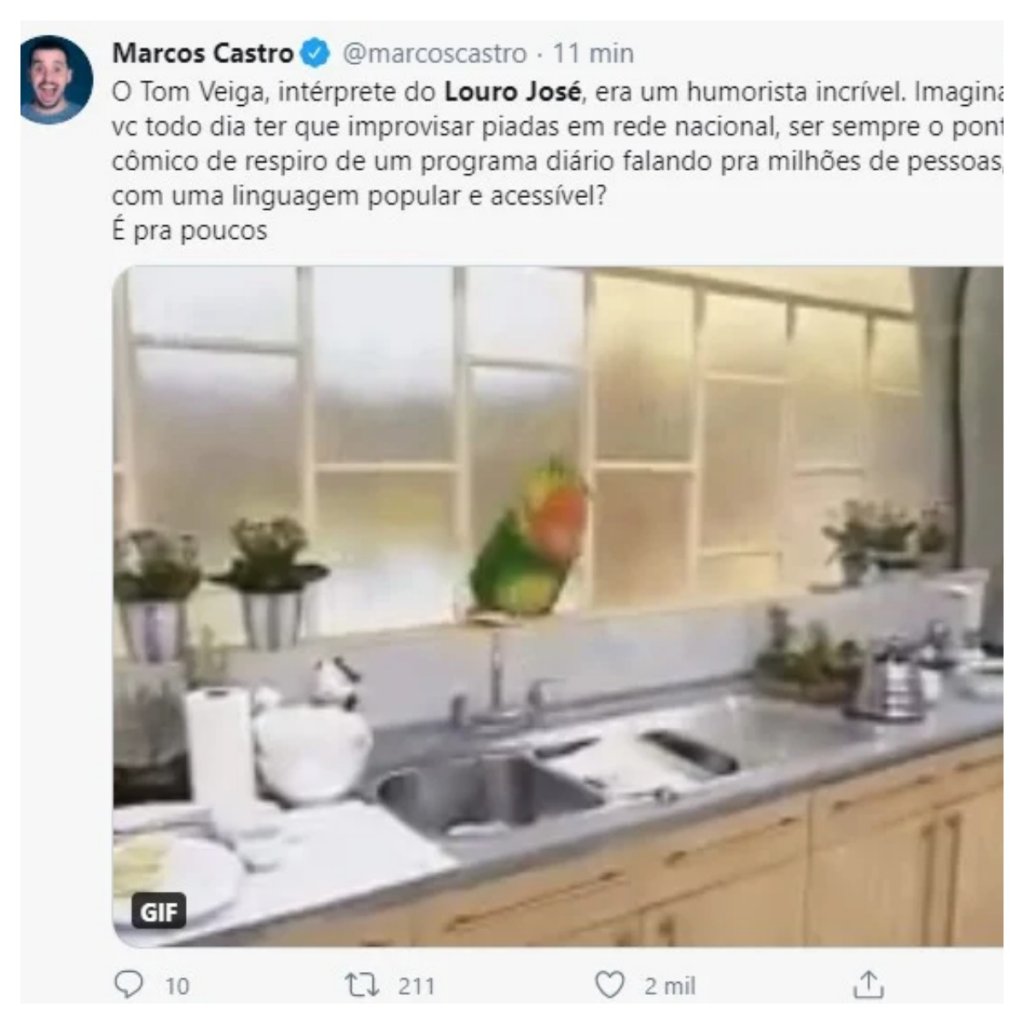Viewport: 1024px width, 1024px height.
Task: Click the reply speech bubble icon
Action: tap(129, 984)
